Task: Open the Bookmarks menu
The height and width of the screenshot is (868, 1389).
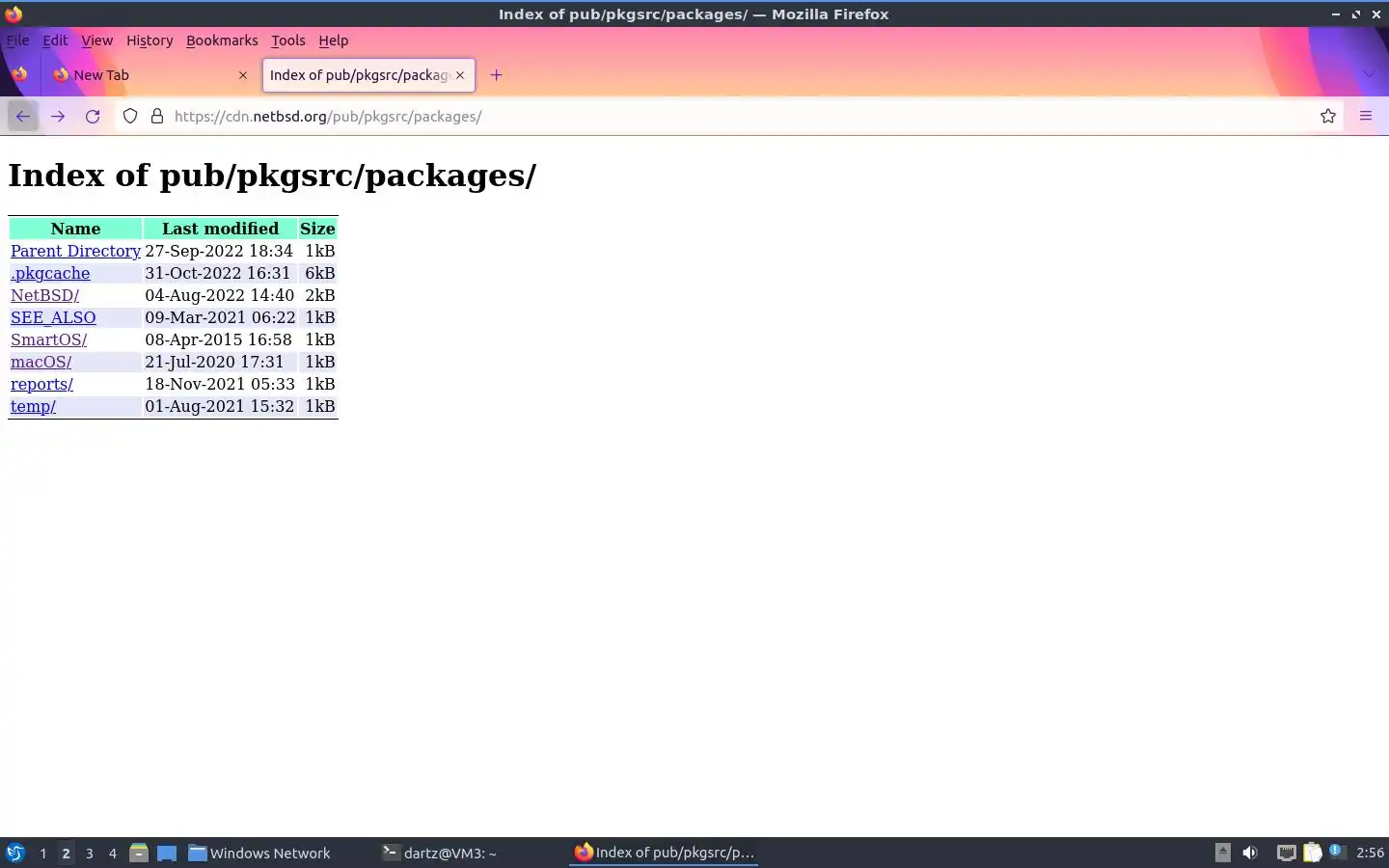Action: coord(222,41)
